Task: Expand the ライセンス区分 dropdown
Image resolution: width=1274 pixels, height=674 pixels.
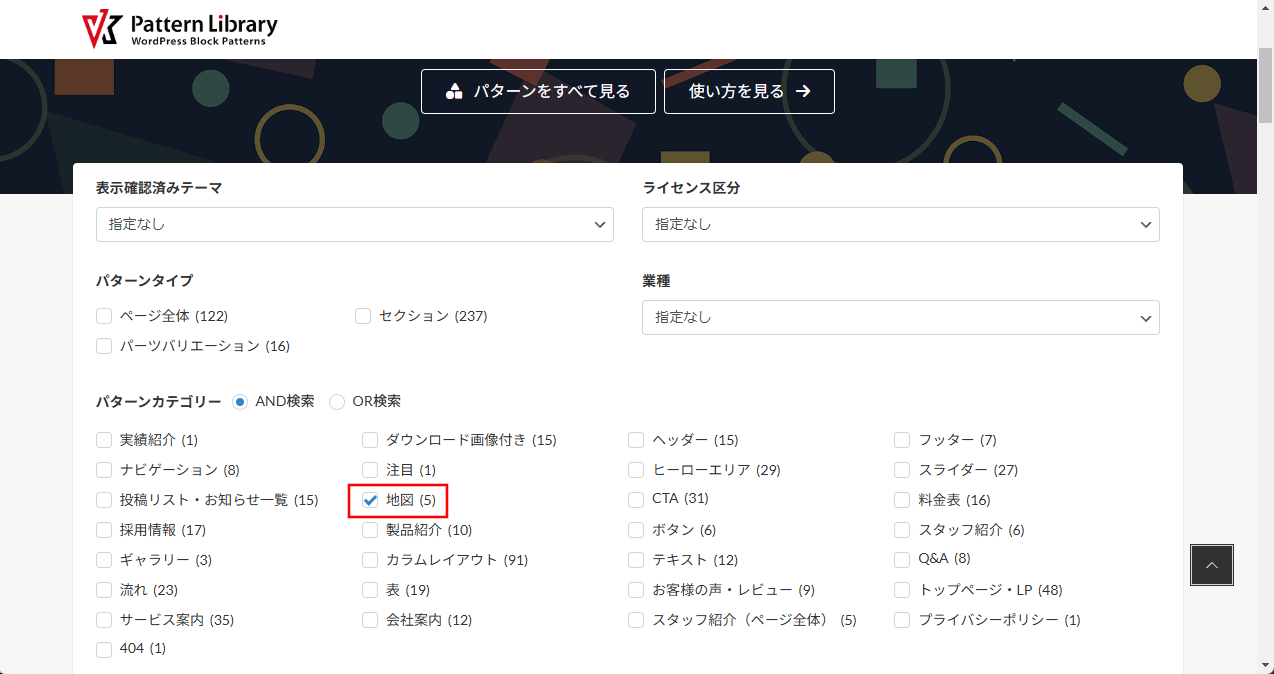Action: click(x=900, y=225)
